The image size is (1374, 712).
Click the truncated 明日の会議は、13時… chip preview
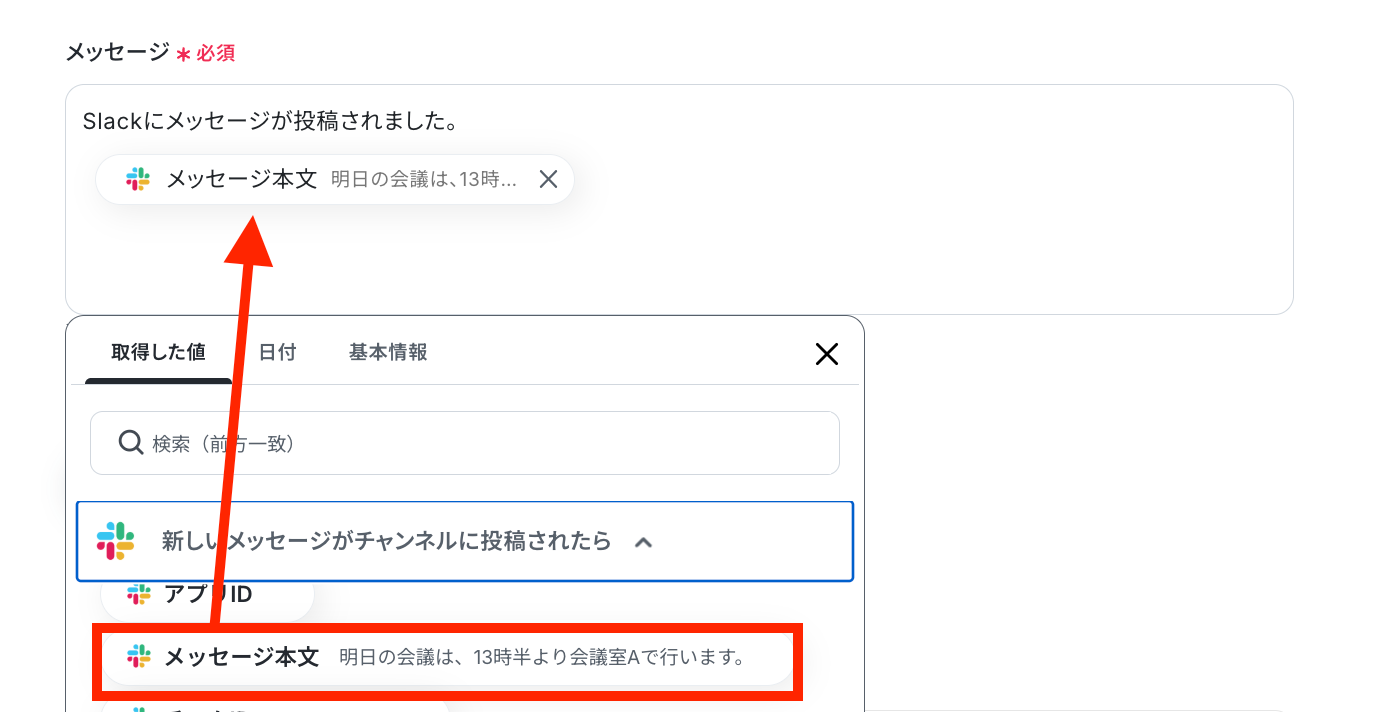tap(424, 179)
